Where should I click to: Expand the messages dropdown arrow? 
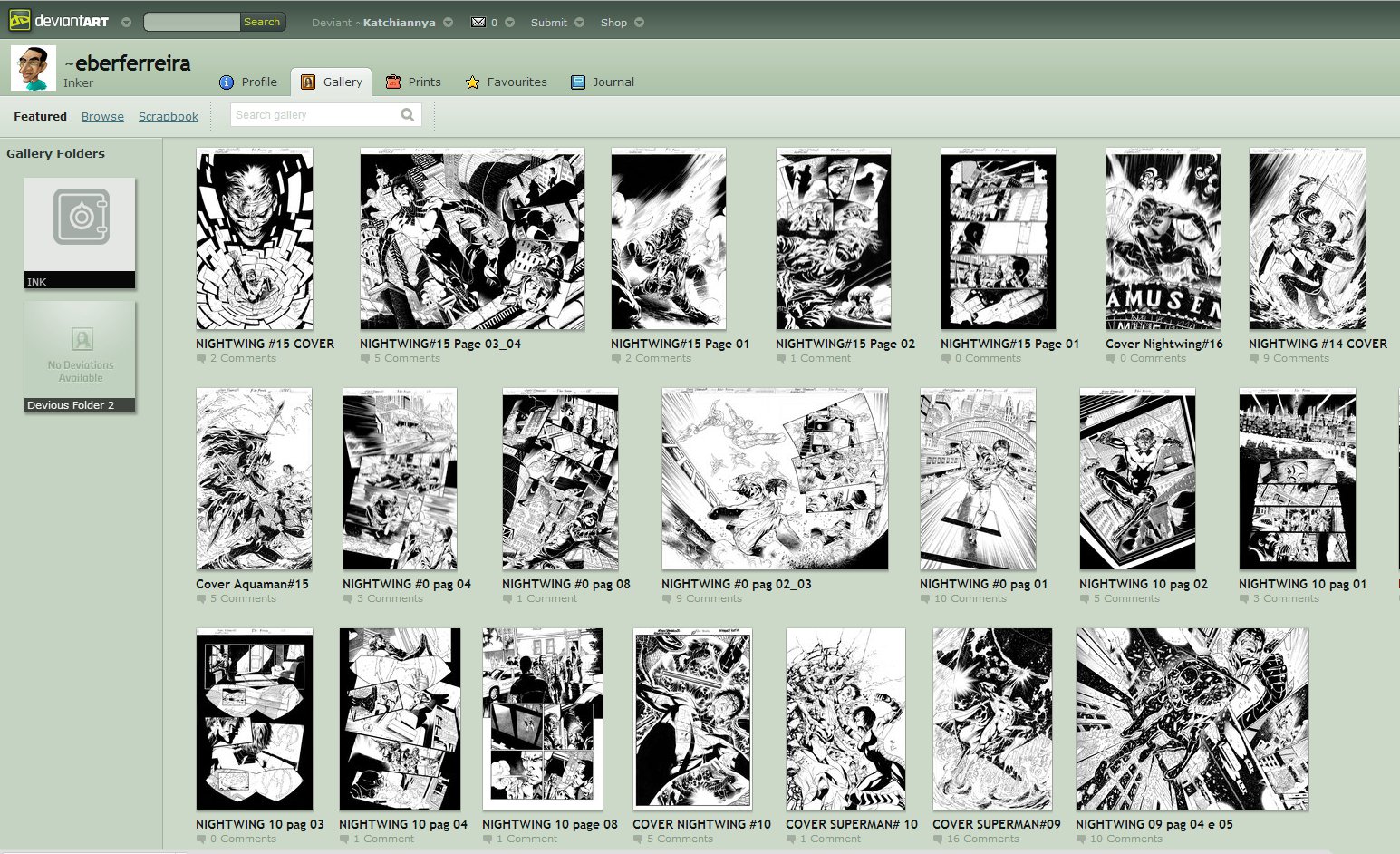coord(510,23)
